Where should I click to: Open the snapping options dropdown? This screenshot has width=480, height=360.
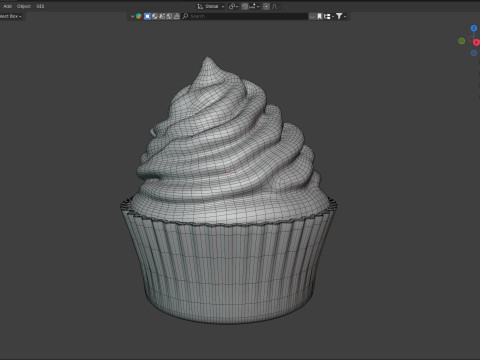254,6
